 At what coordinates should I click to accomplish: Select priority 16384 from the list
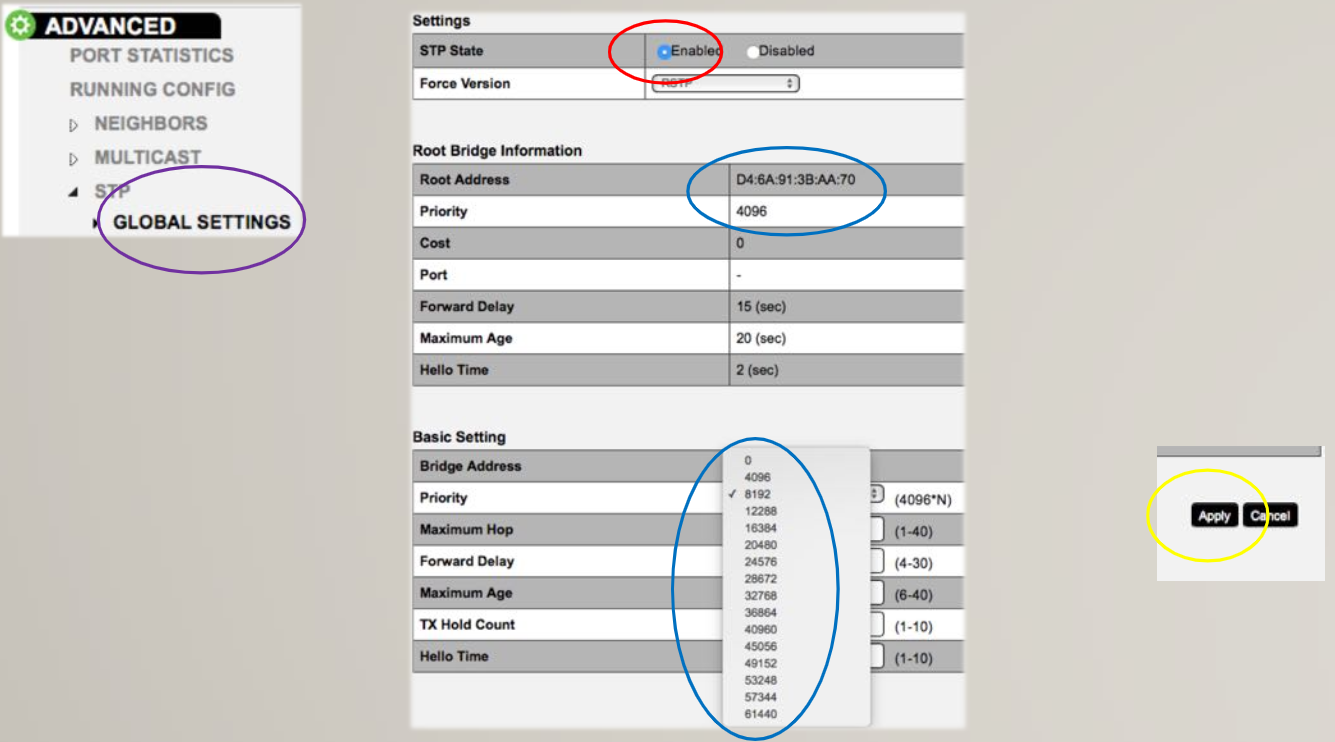click(760, 528)
